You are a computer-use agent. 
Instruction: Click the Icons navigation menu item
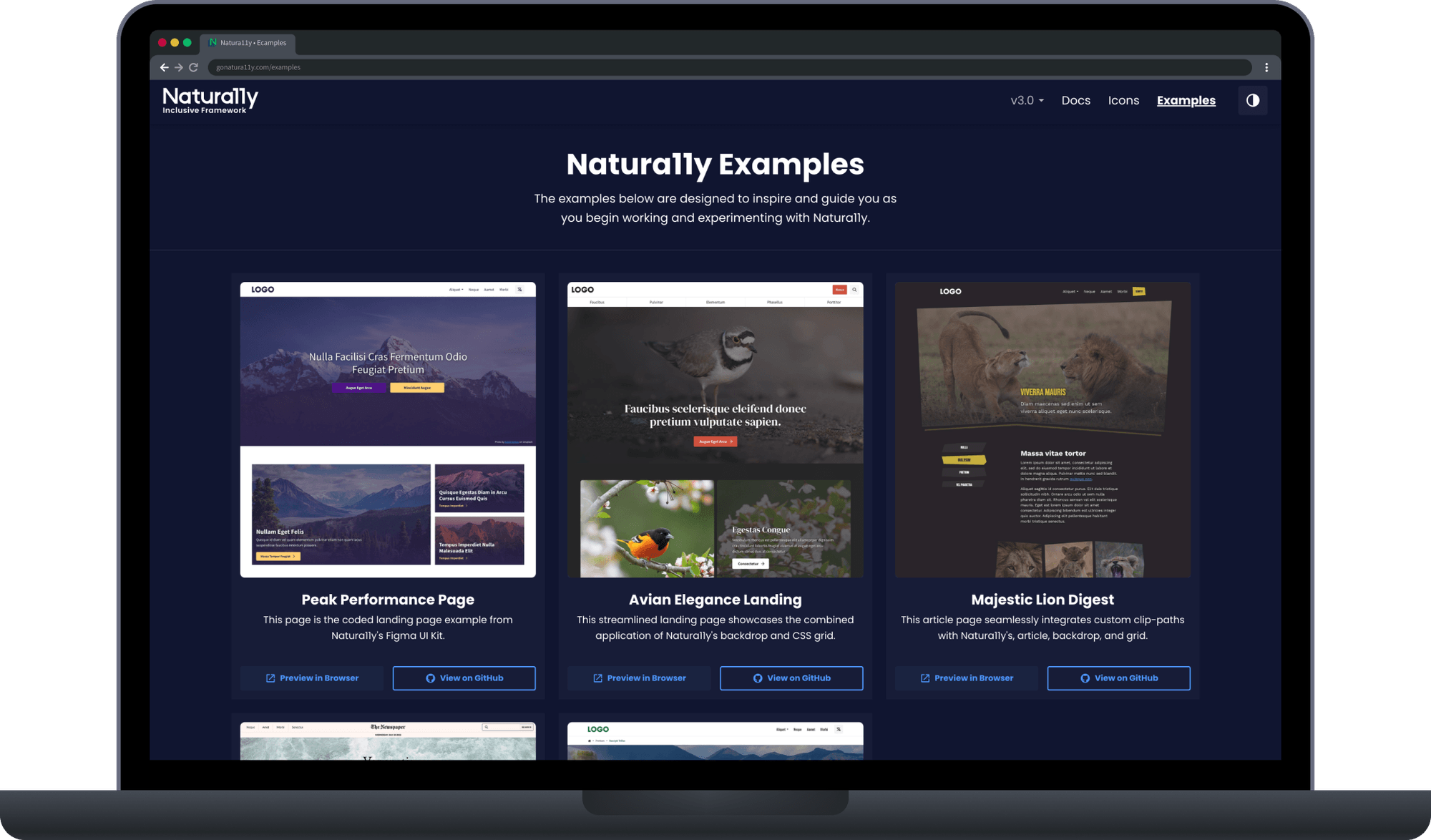pyautogui.click(x=1123, y=100)
